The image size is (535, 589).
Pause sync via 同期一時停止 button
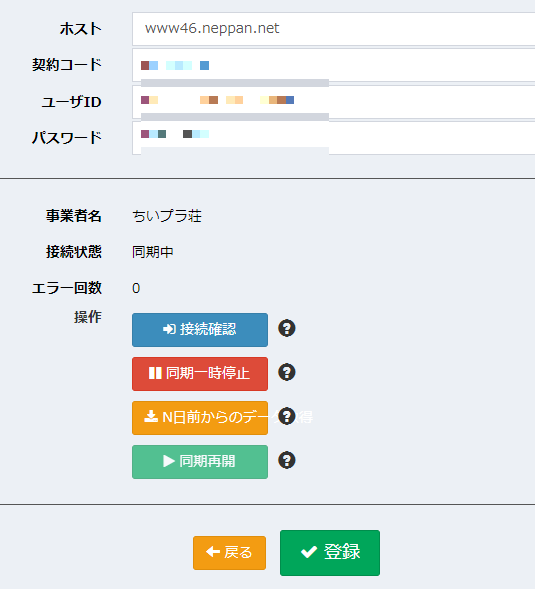pyautogui.click(x=200, y=374)
